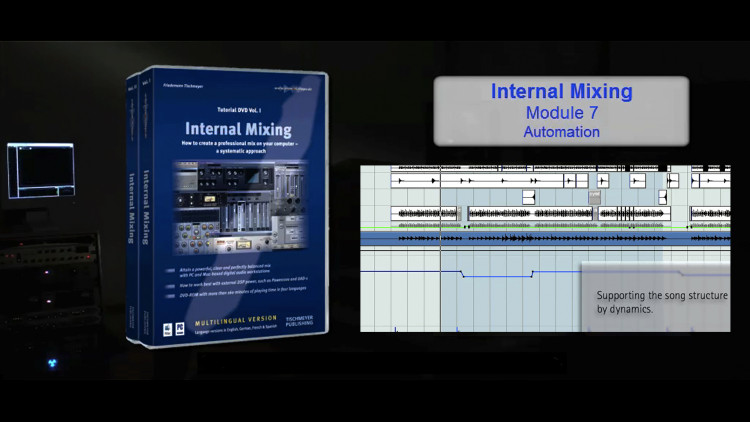Click the "MULTILINGUAL VERSION" text on box
The image size is (750, 422).
(x=236, y=321)
